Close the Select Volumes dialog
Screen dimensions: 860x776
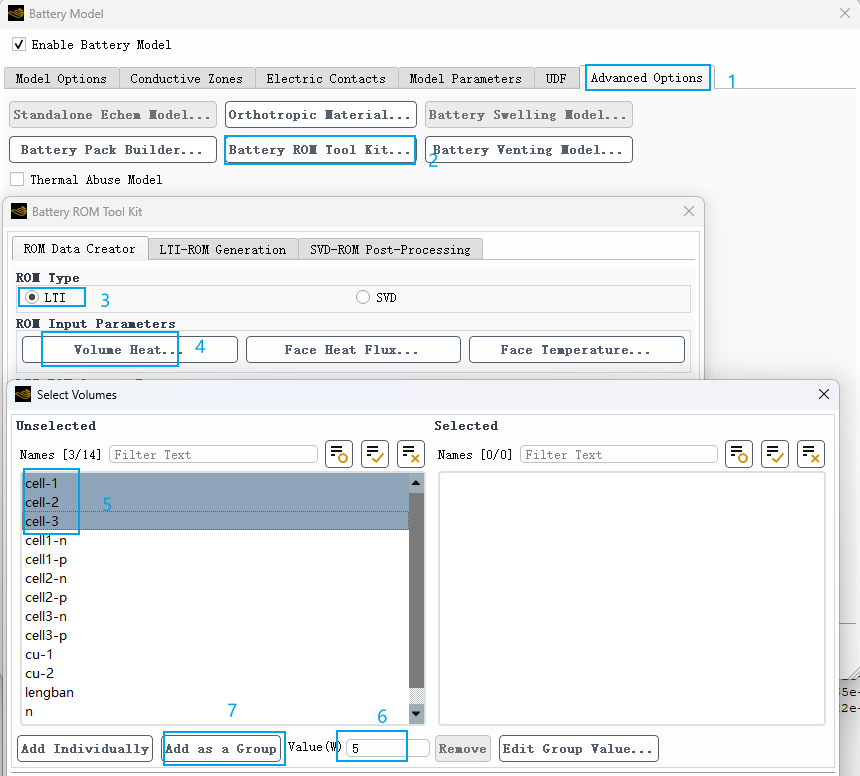pyautogui.click(x=824, y=394)
